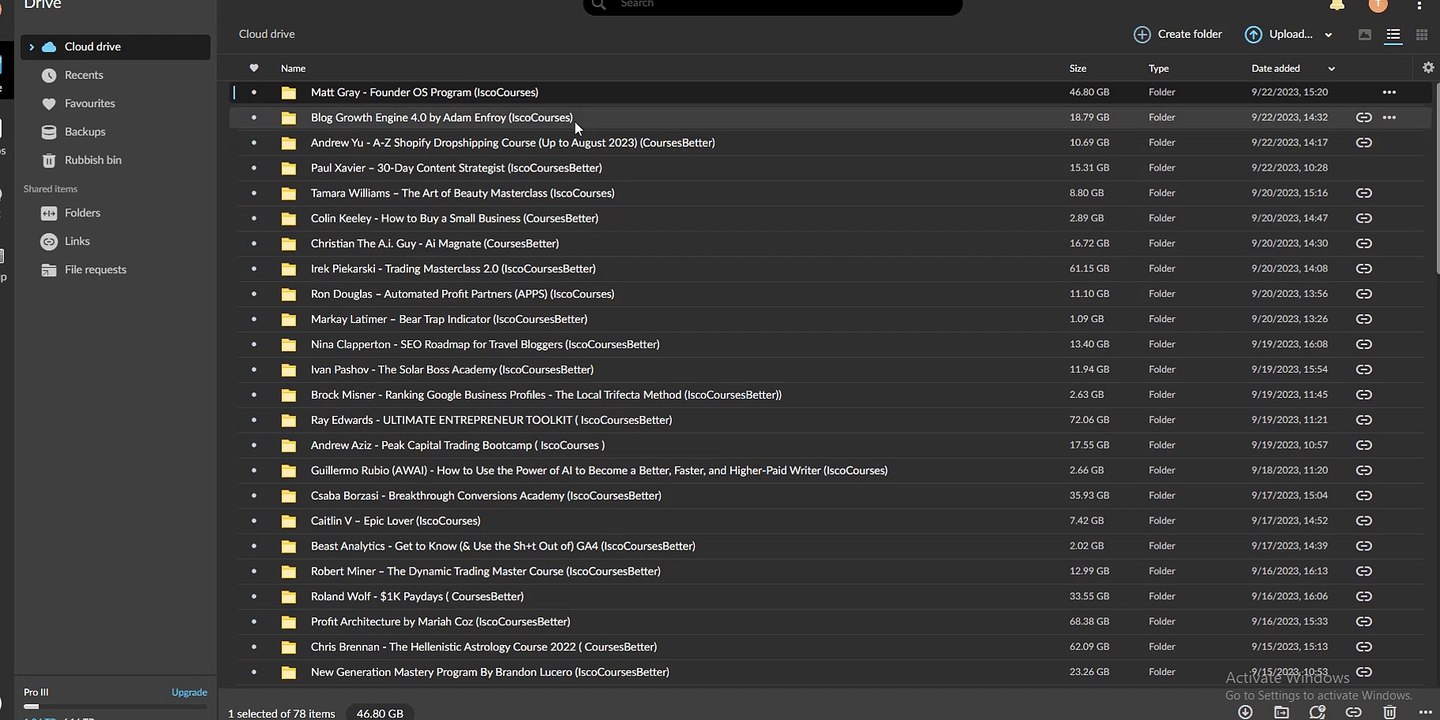Image resolution: width=1440 pixels, height=720 pixels.
Task: Click link icon on Irek Piekarski row
Action: 1363,269
